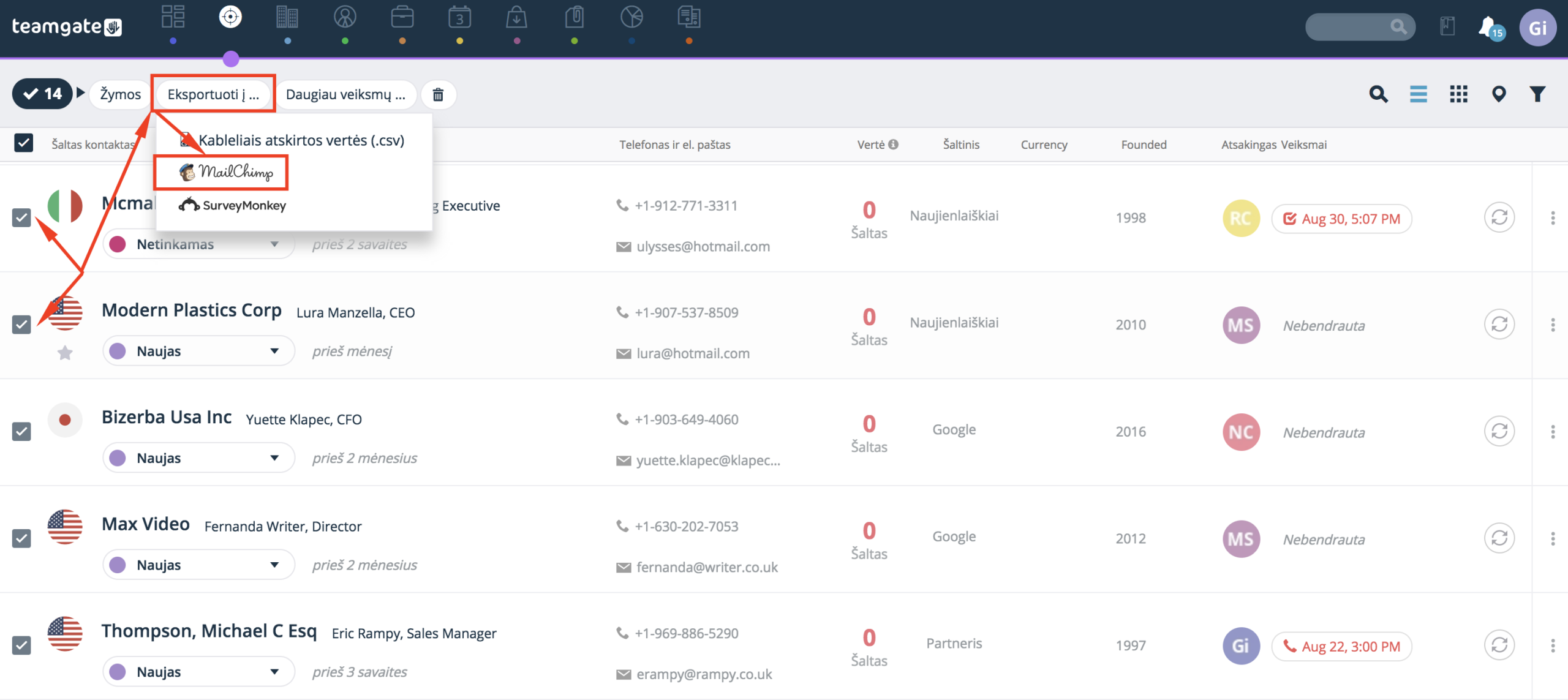Open Naujas status dropdown for Bizerba Usa Inc
Viewport: 1568px width, 700px height.
(198, 458)
